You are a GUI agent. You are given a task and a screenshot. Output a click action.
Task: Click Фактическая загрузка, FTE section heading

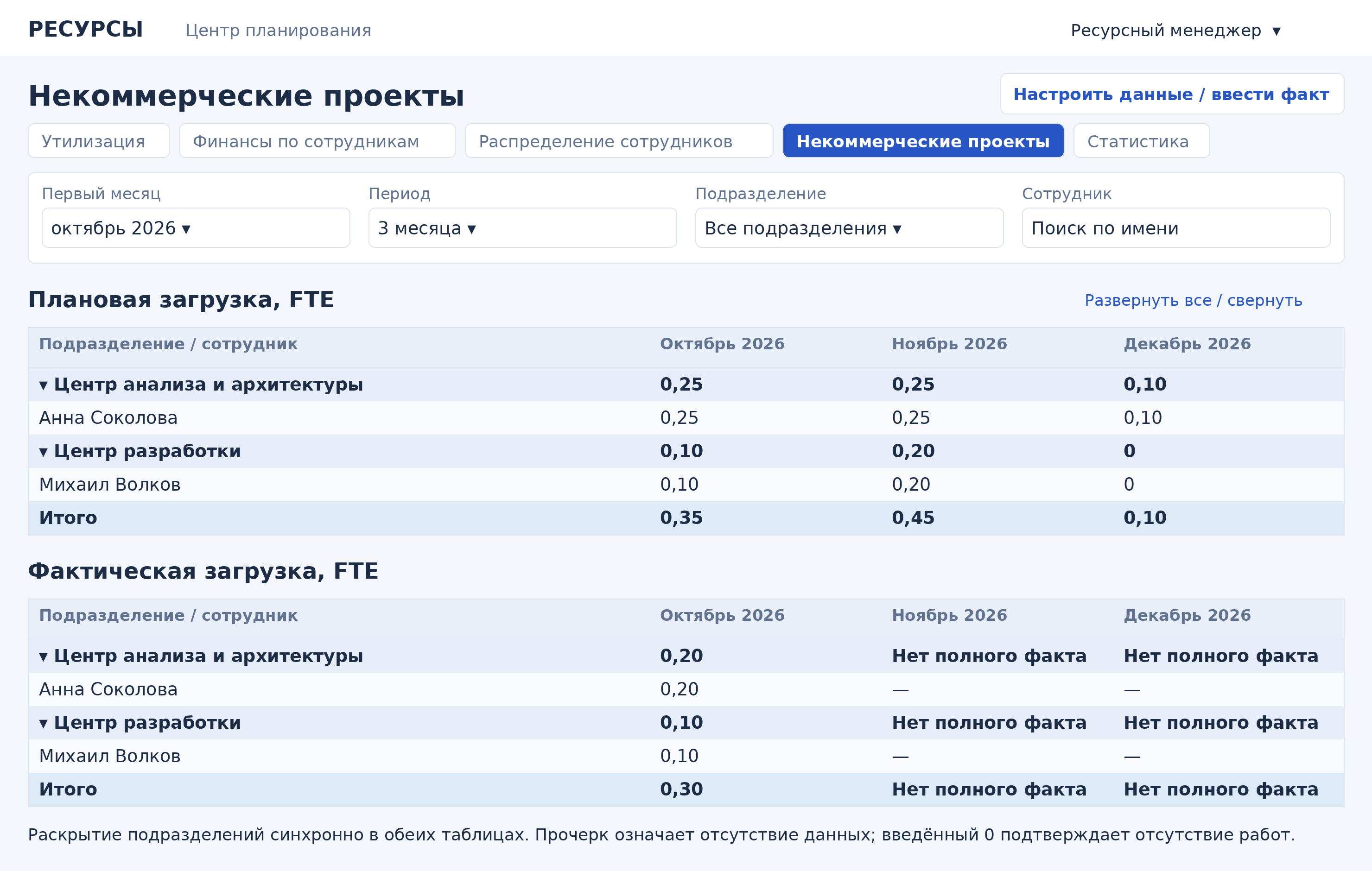(x=203, y=571)
